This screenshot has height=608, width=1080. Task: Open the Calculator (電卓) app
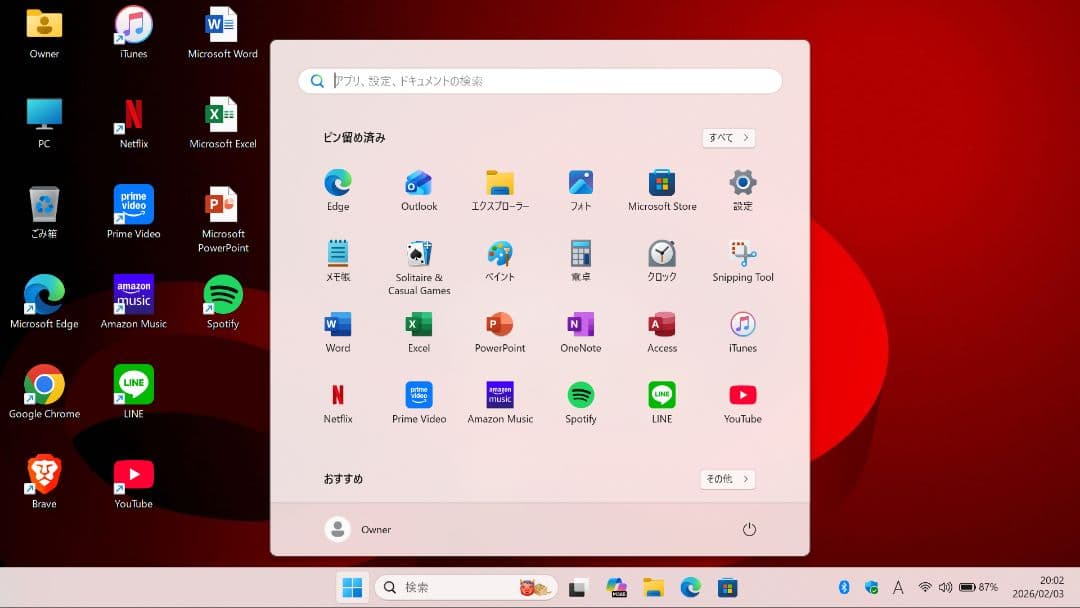pos(580,260)
